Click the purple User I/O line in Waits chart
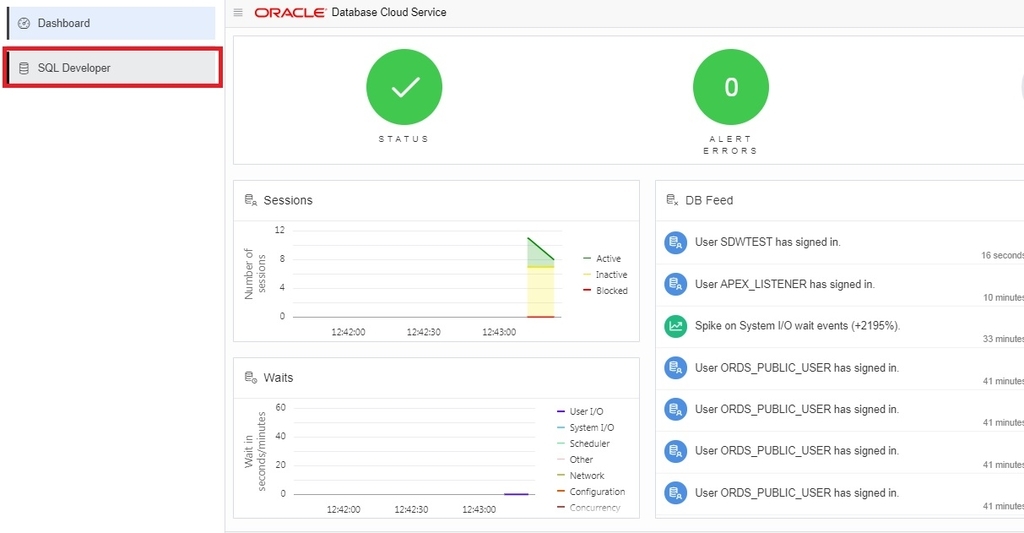 [516, 494]
